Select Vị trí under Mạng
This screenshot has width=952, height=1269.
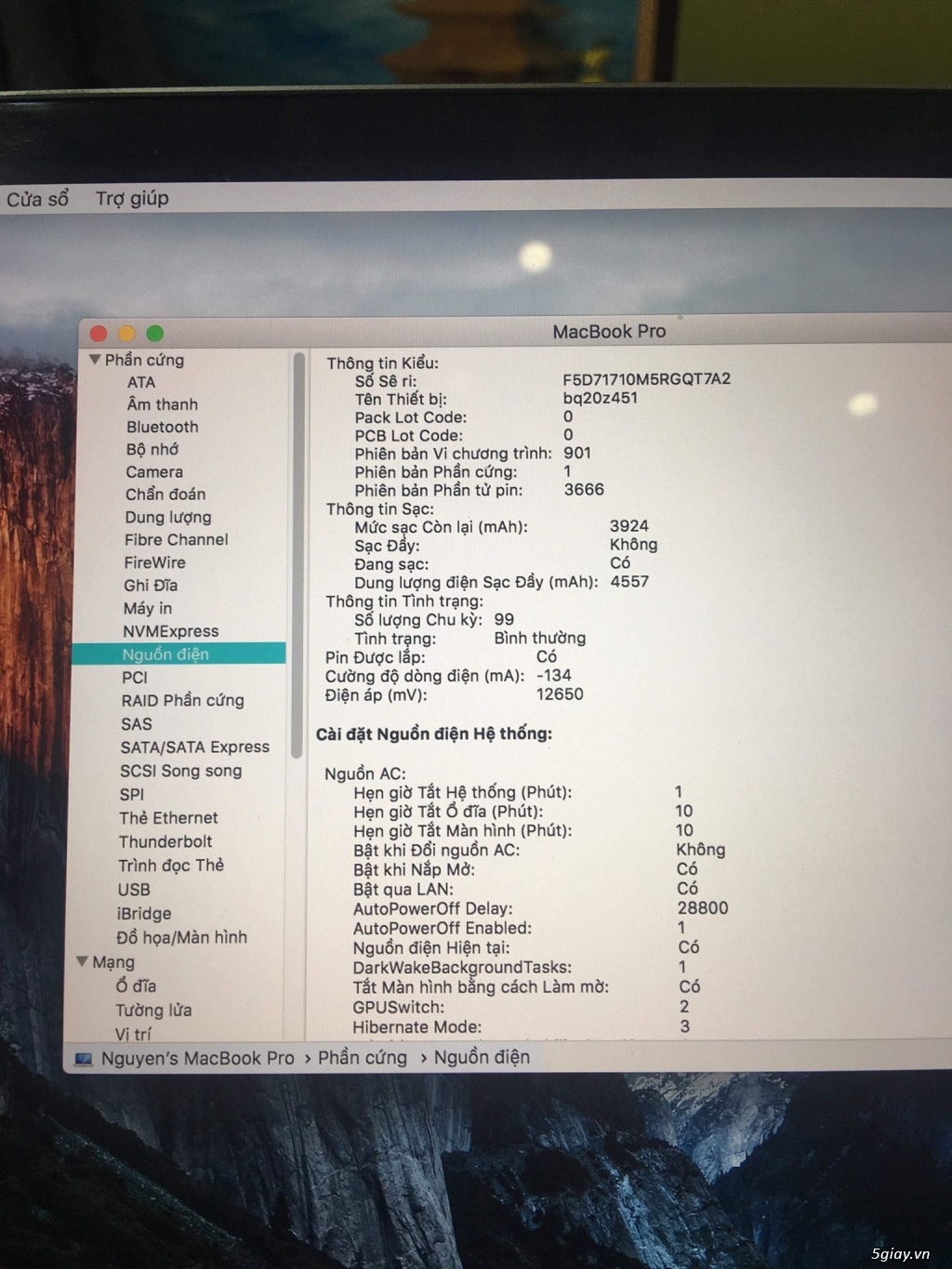tap(133, 1034)
